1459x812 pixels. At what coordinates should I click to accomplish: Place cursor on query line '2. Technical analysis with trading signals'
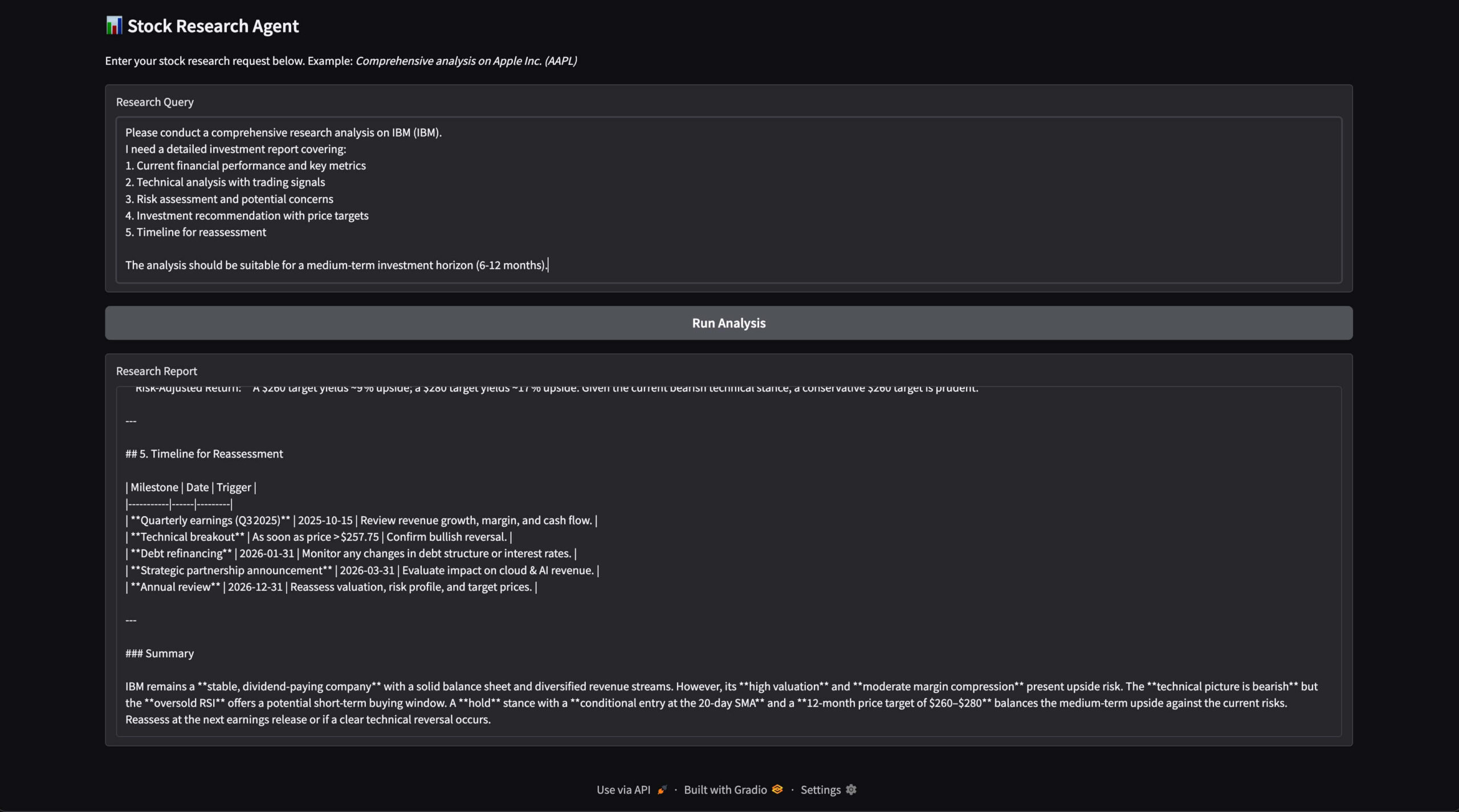pos(225,182)
